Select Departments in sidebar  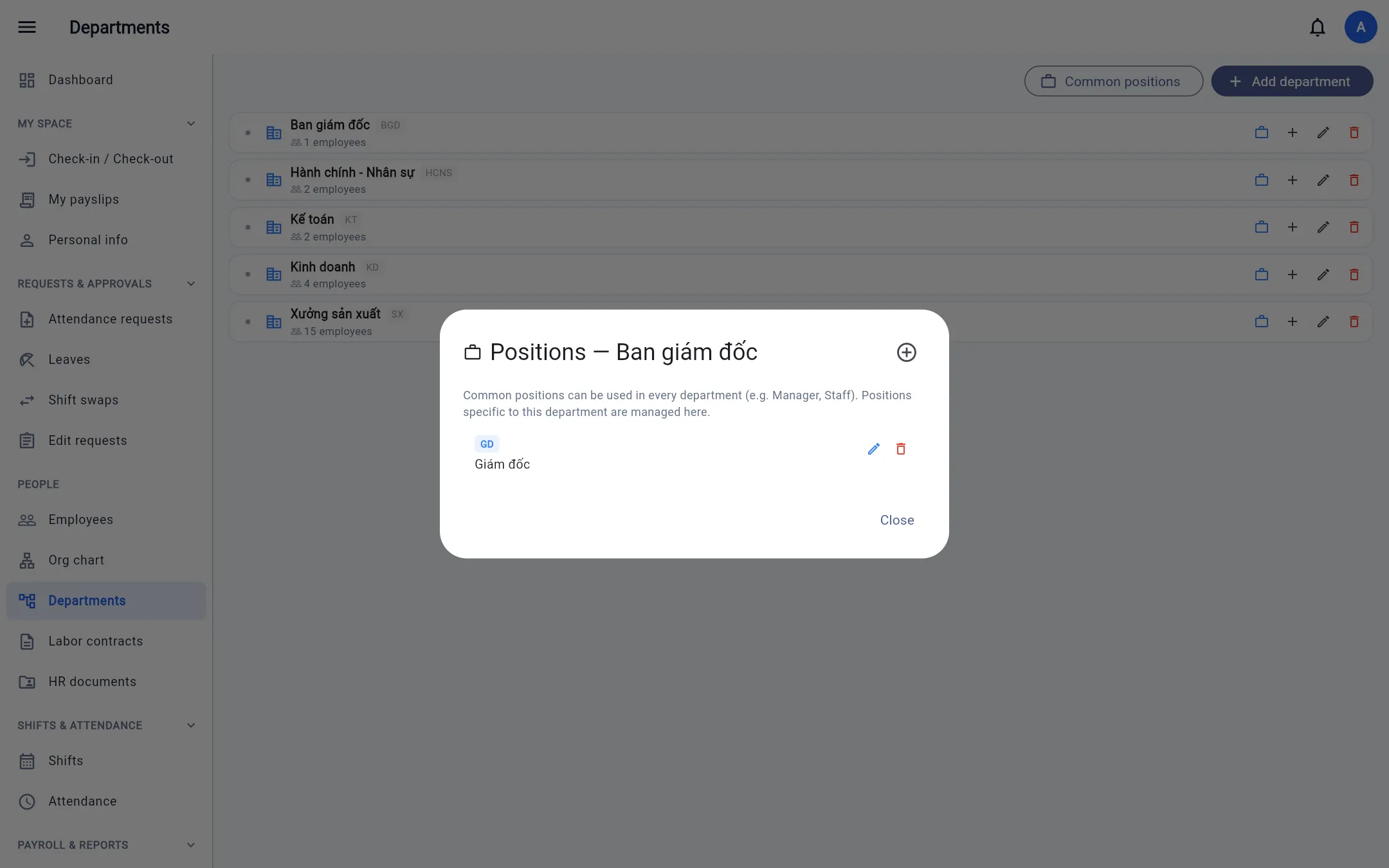pyautogui.click(x=106, y=601)
